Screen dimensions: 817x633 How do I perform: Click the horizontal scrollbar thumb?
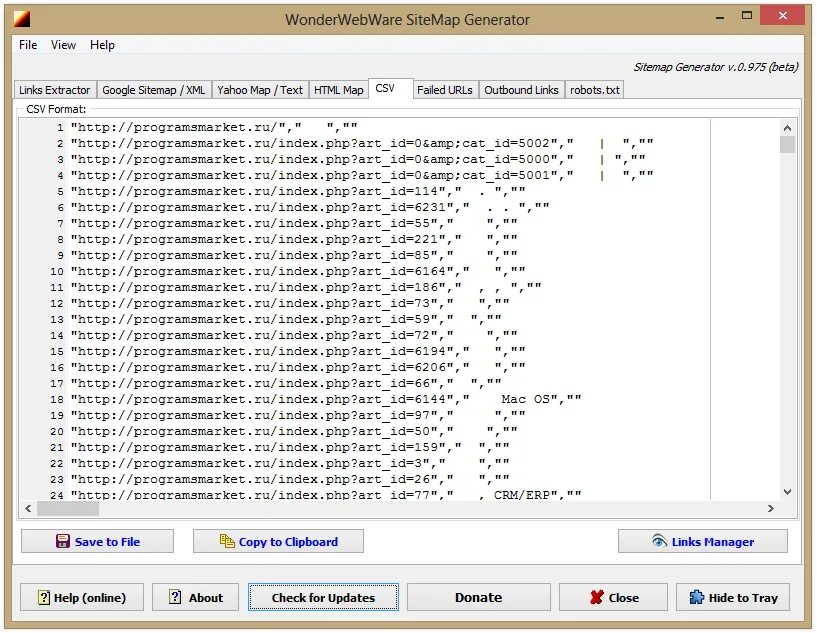coord(68,509)
